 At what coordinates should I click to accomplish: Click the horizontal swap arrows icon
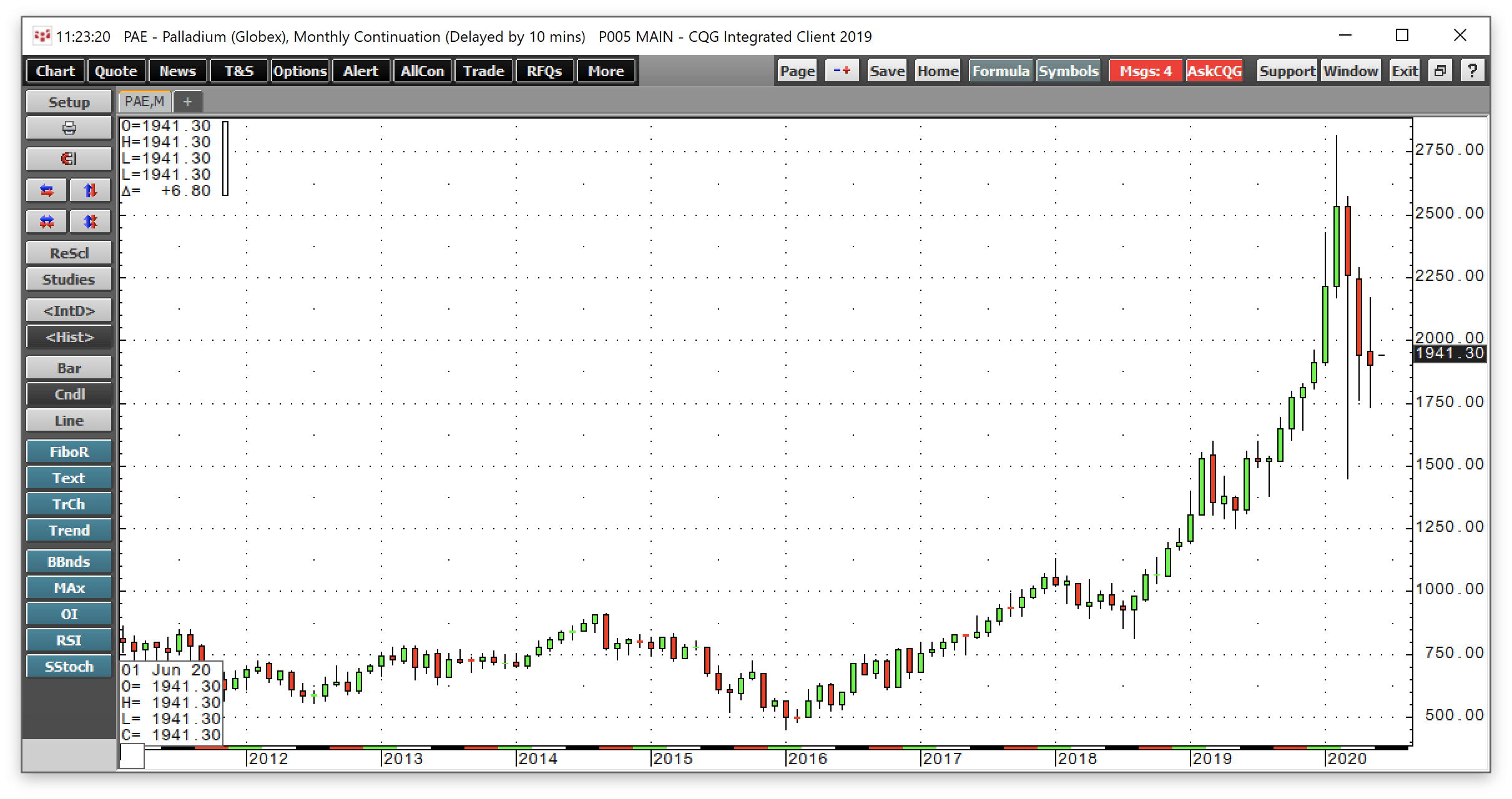[47, 190]
